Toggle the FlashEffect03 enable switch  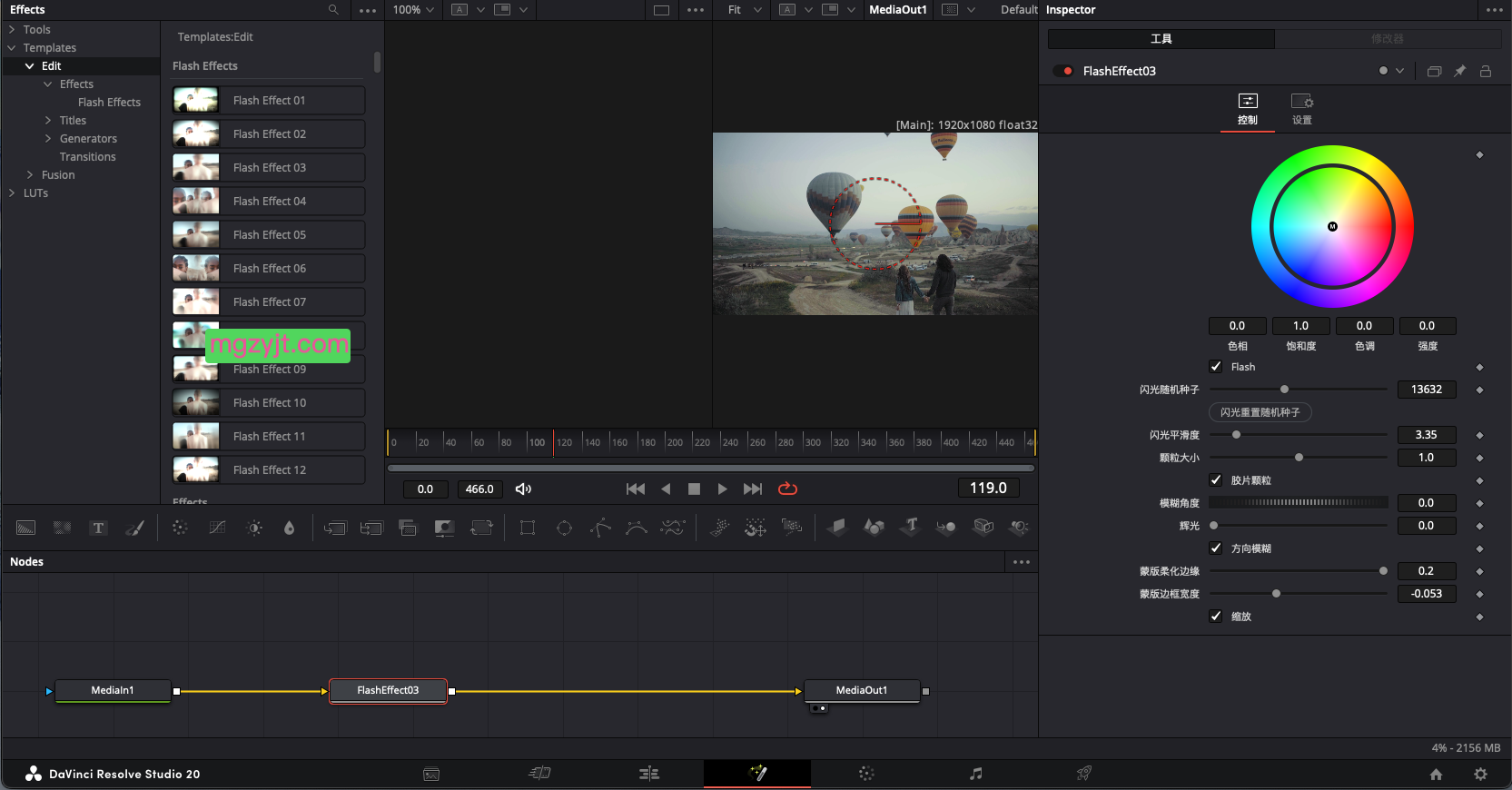[x=1064, y=71]
